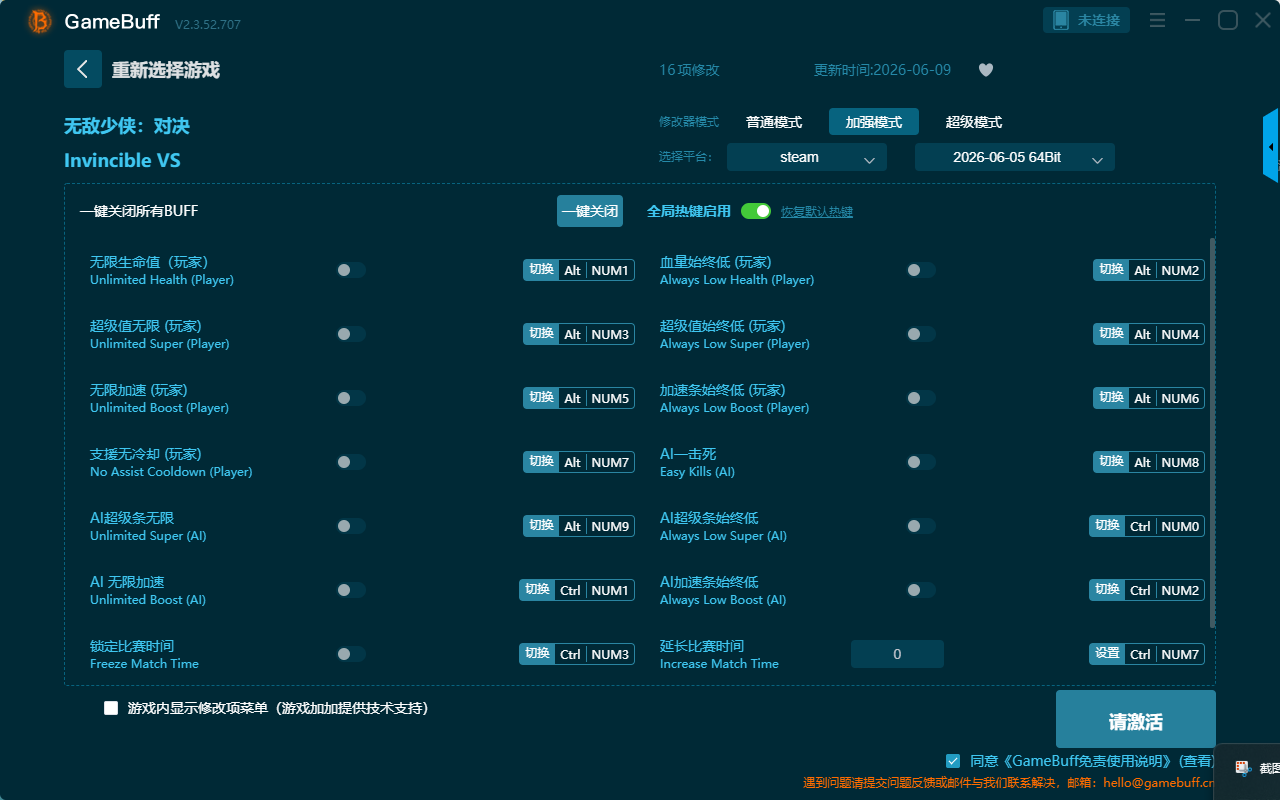The image size is (1280, 800).
Task: Click 恢复默认热键 link
Action: pos(817,212)
